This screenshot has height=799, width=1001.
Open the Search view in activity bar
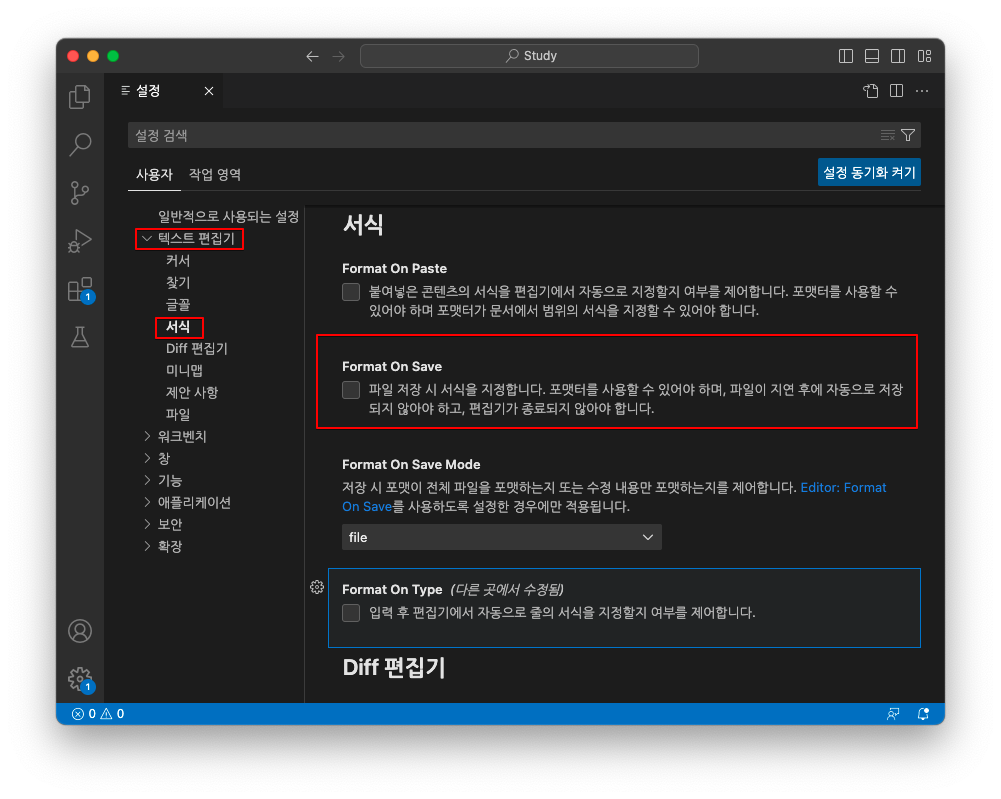(80, 144)
